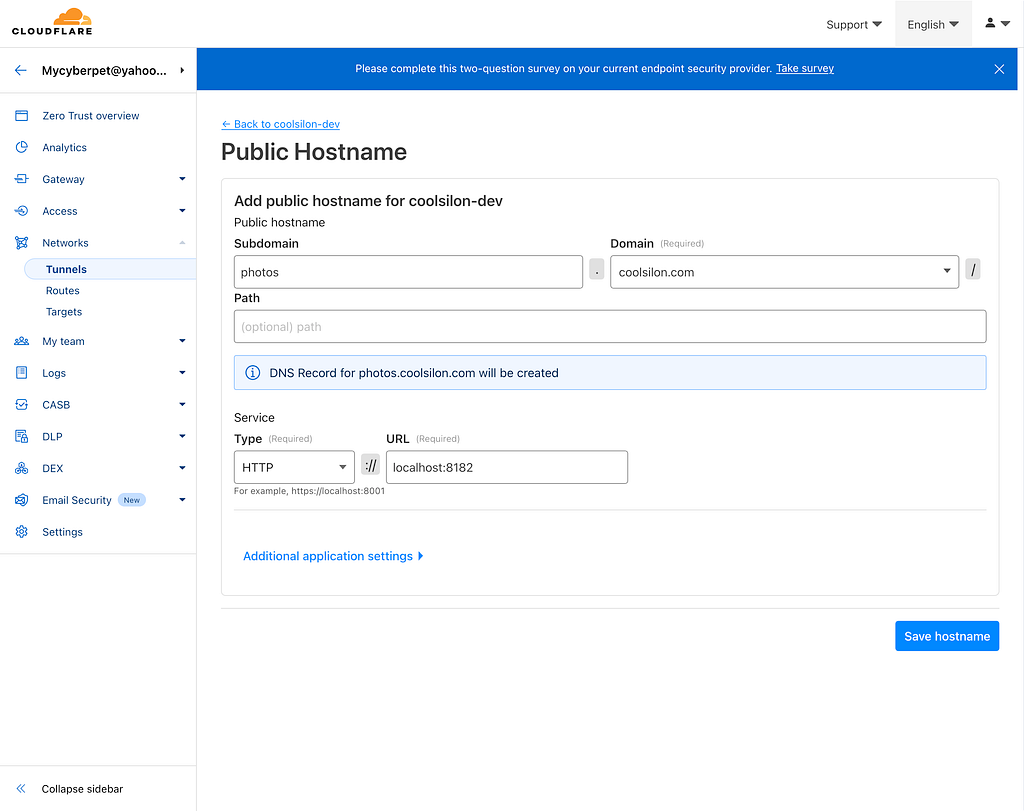Follow the Take survey link
Viewport: 1024px width, 811px height.
tap(805, 69)
